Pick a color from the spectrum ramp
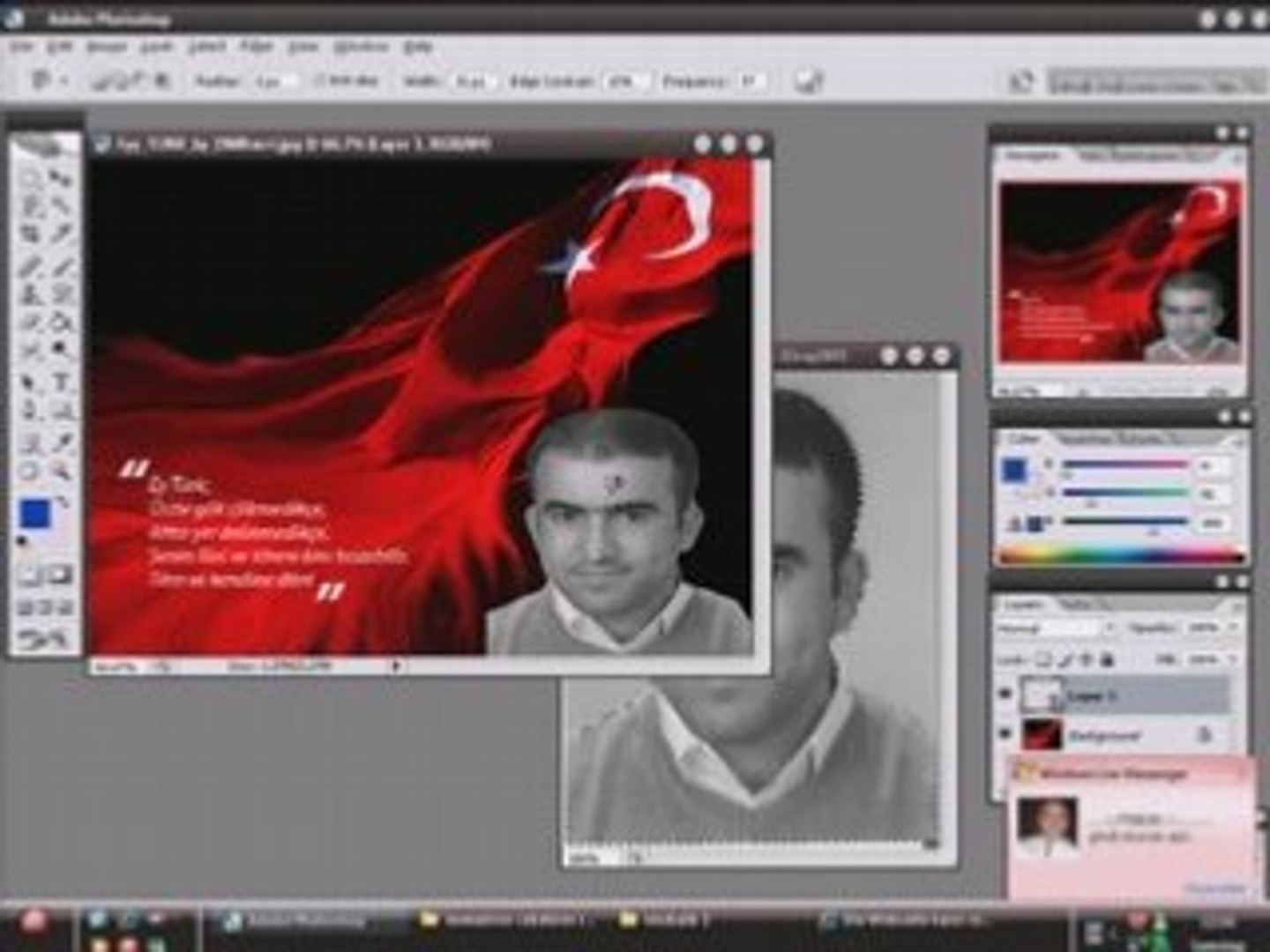The image size is (1270, 952). pyautogui.click(x=1122, y=555)
